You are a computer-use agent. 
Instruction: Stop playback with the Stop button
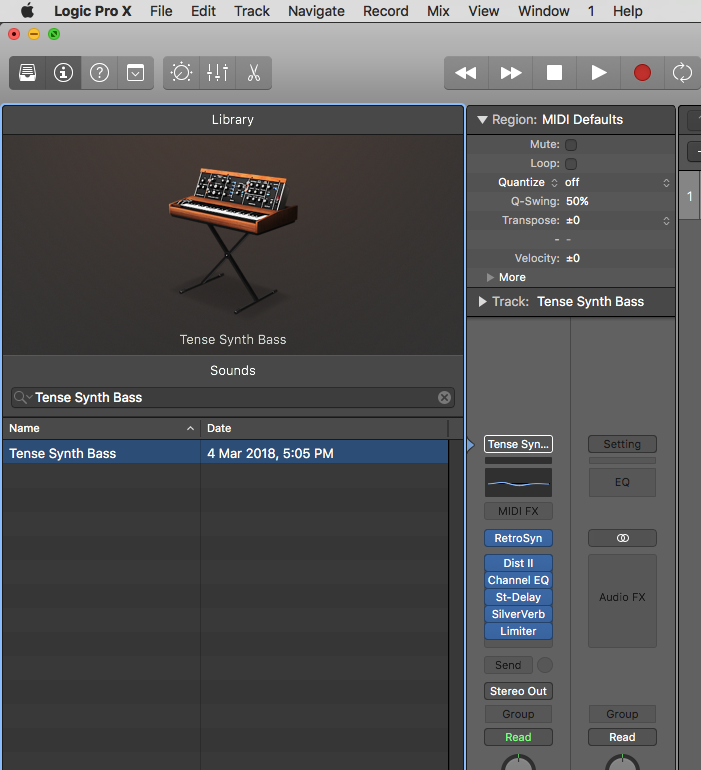coord(554,73)
